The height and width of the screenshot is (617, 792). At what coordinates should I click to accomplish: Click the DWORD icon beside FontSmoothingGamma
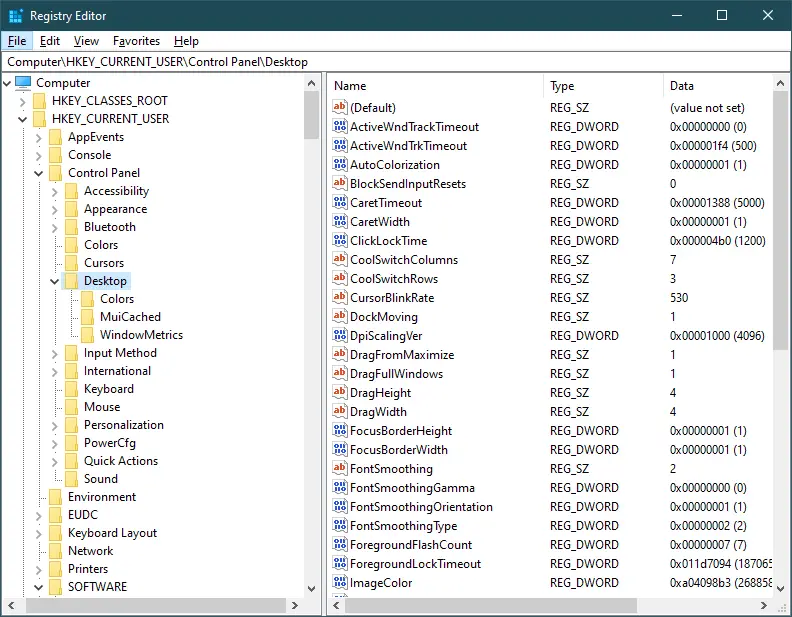coord(340,487)
